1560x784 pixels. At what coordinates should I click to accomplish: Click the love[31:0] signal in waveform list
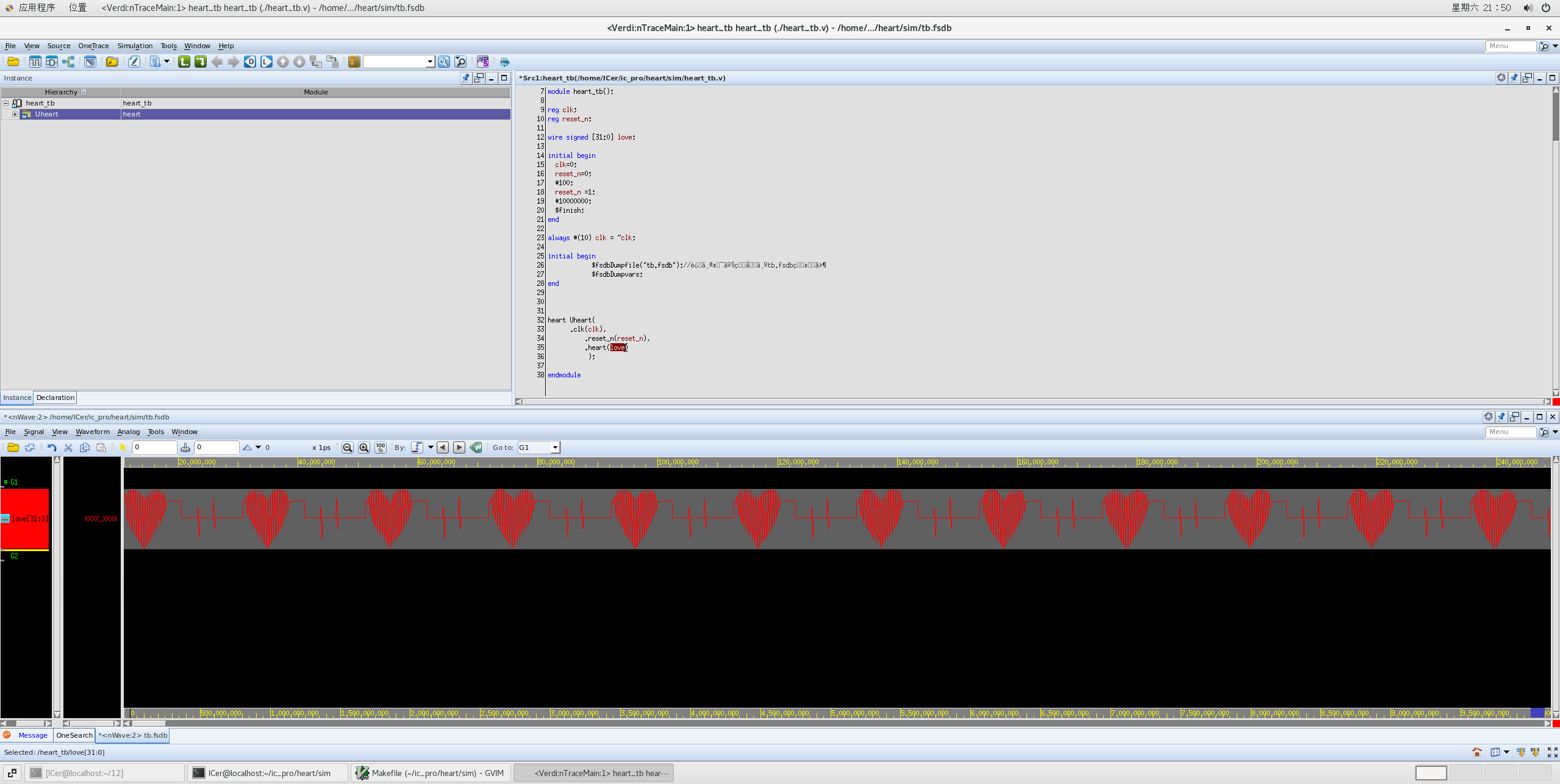click(x=29, y=519)
